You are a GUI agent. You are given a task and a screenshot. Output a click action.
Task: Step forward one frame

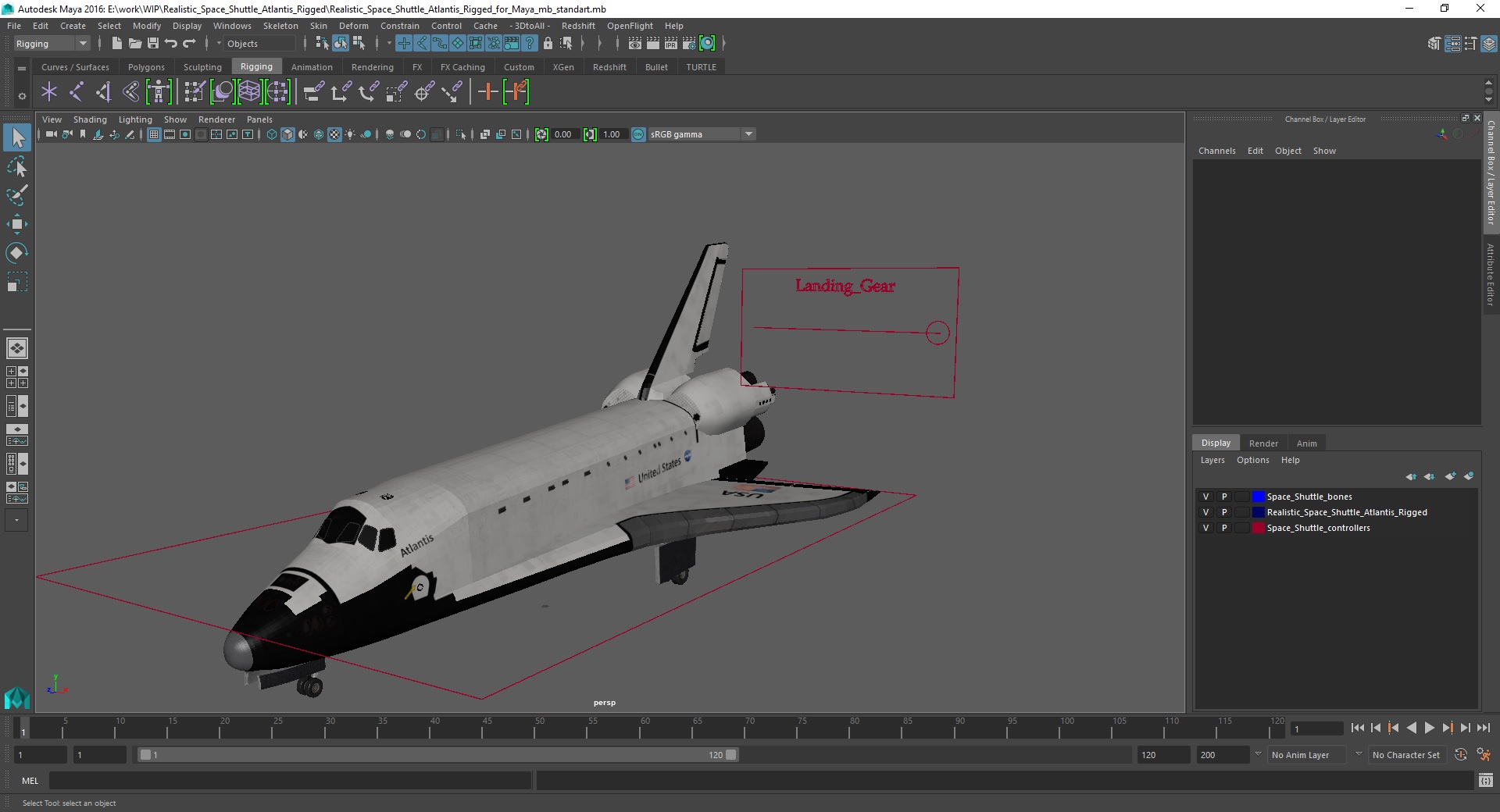[1465, 728]
